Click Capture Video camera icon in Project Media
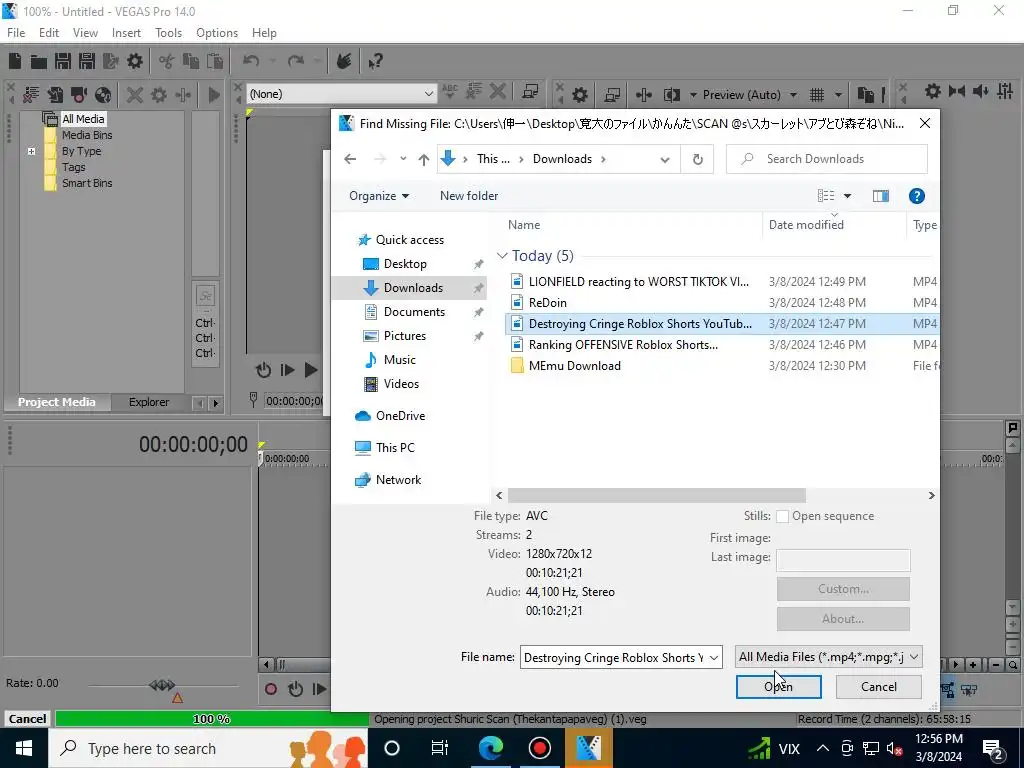Screen dimensions: 1024x768 79,95
